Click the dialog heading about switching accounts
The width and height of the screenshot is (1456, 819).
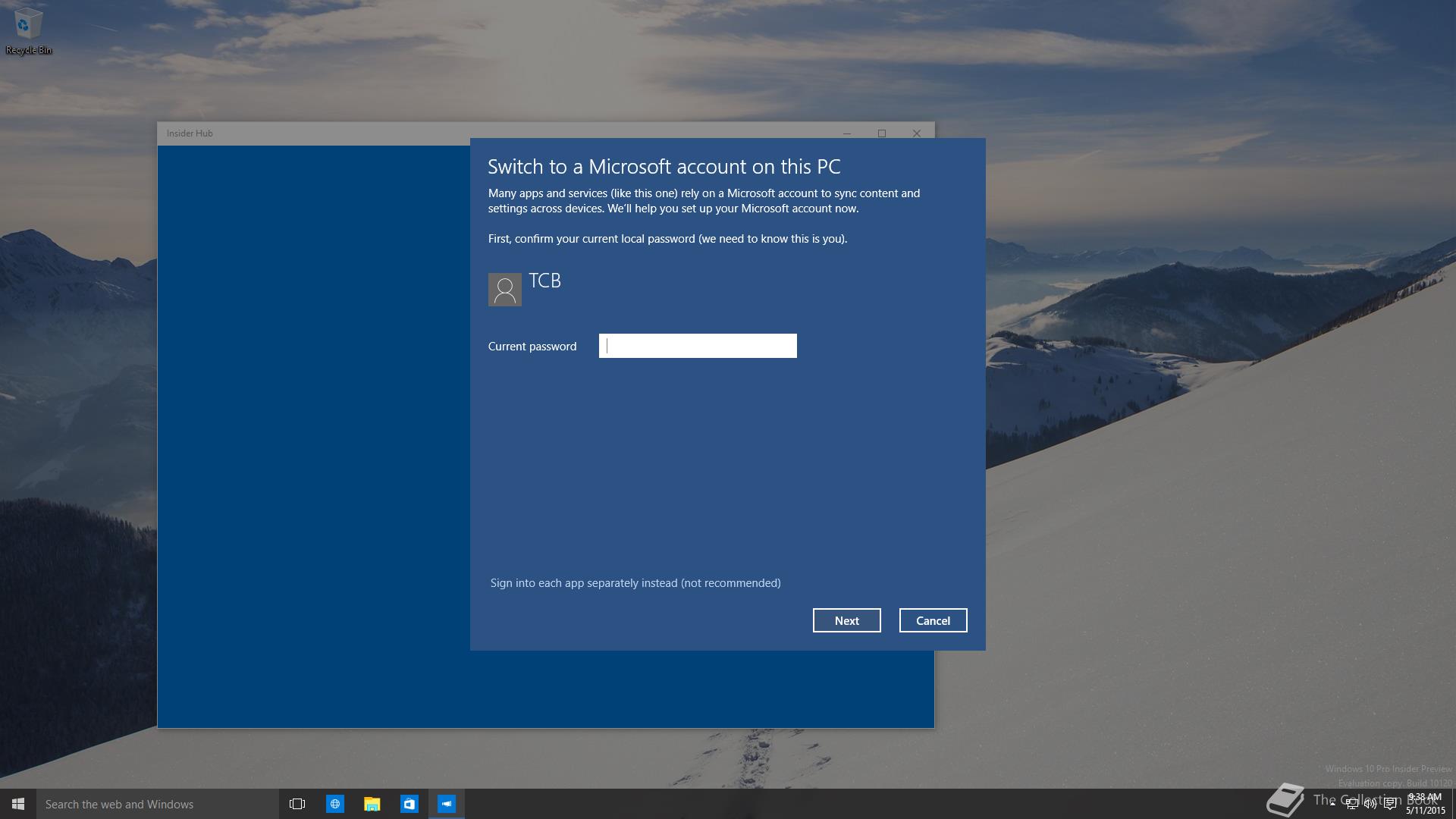pyautogui.click(x=664, y=167)
